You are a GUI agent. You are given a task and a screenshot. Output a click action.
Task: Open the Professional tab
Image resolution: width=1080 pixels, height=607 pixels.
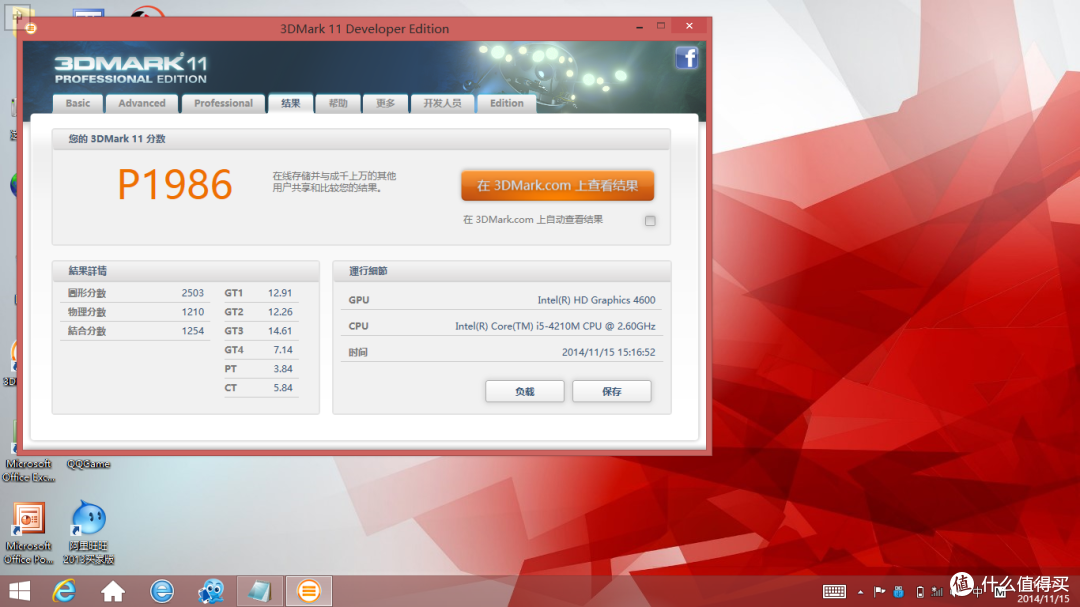coord(223,103)
